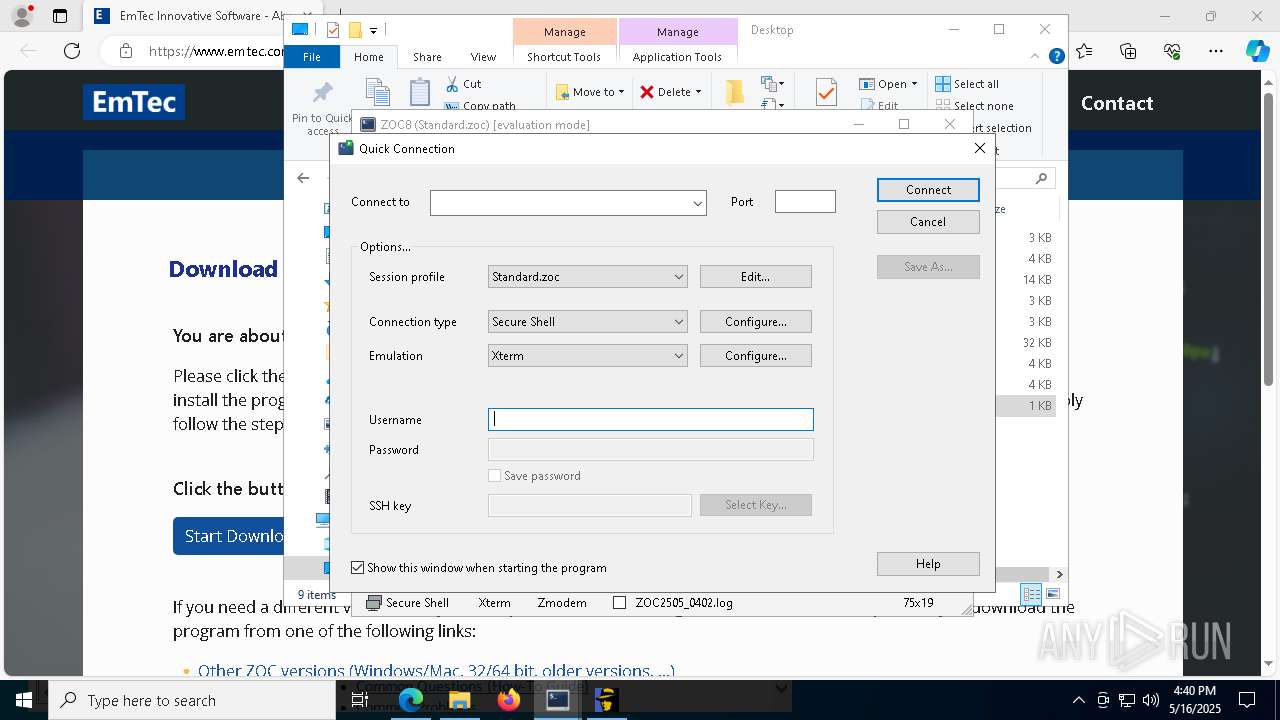The height and width of the screenshot is (720, 1280).
Task: Open the File tab in File Explorer
Action: point(312,57)
